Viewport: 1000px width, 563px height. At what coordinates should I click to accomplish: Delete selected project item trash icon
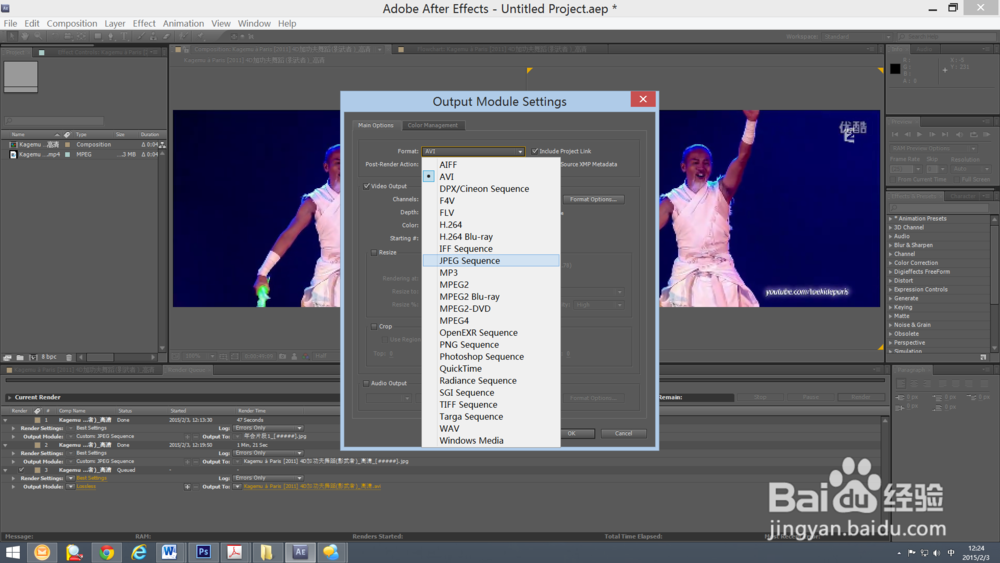[x=69, y=357]
